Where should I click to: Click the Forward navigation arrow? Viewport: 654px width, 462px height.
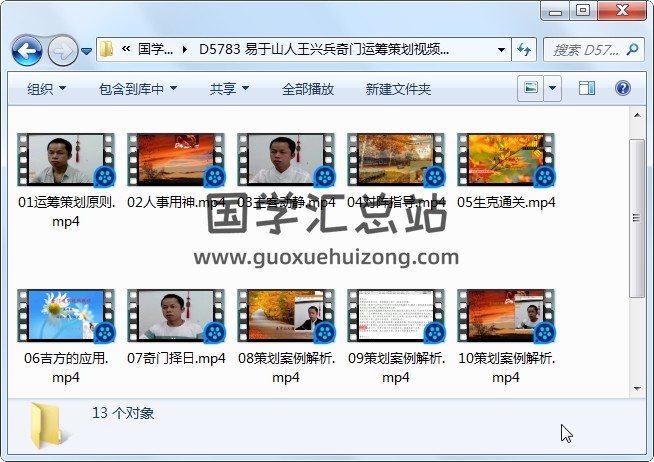(62, 49)
